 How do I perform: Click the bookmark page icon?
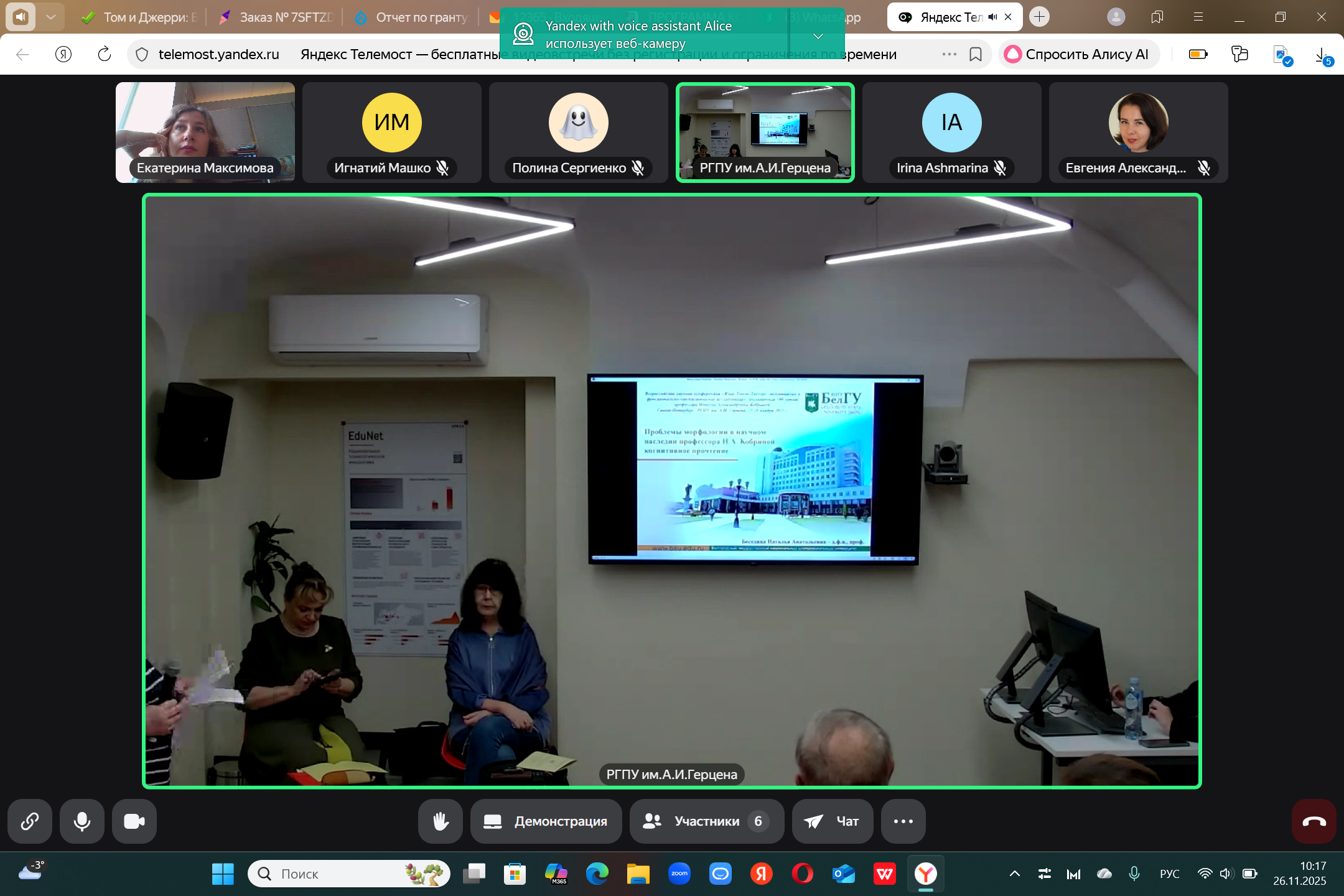(975, 55)
